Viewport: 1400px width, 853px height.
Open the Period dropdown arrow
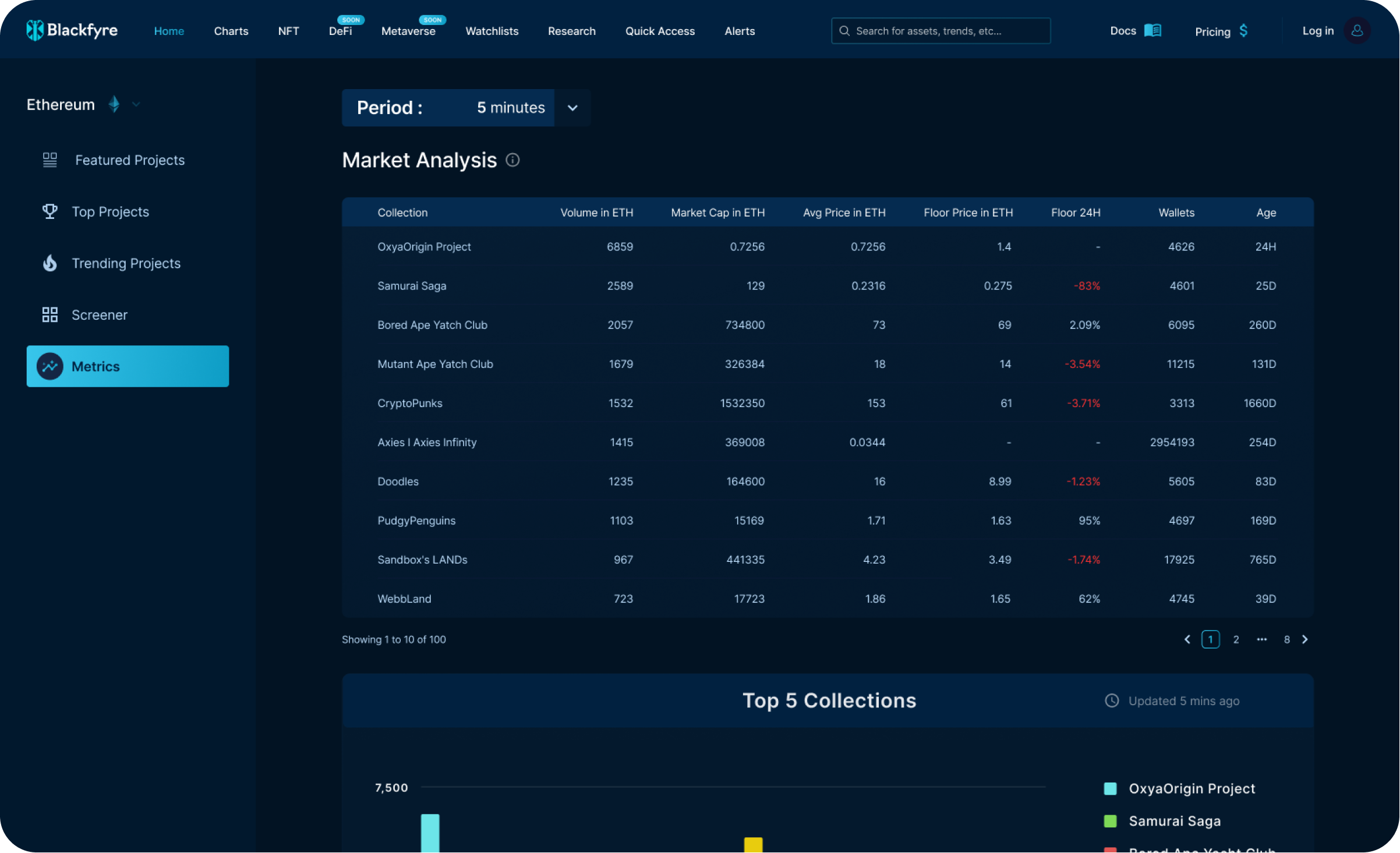tap(572, 108)
